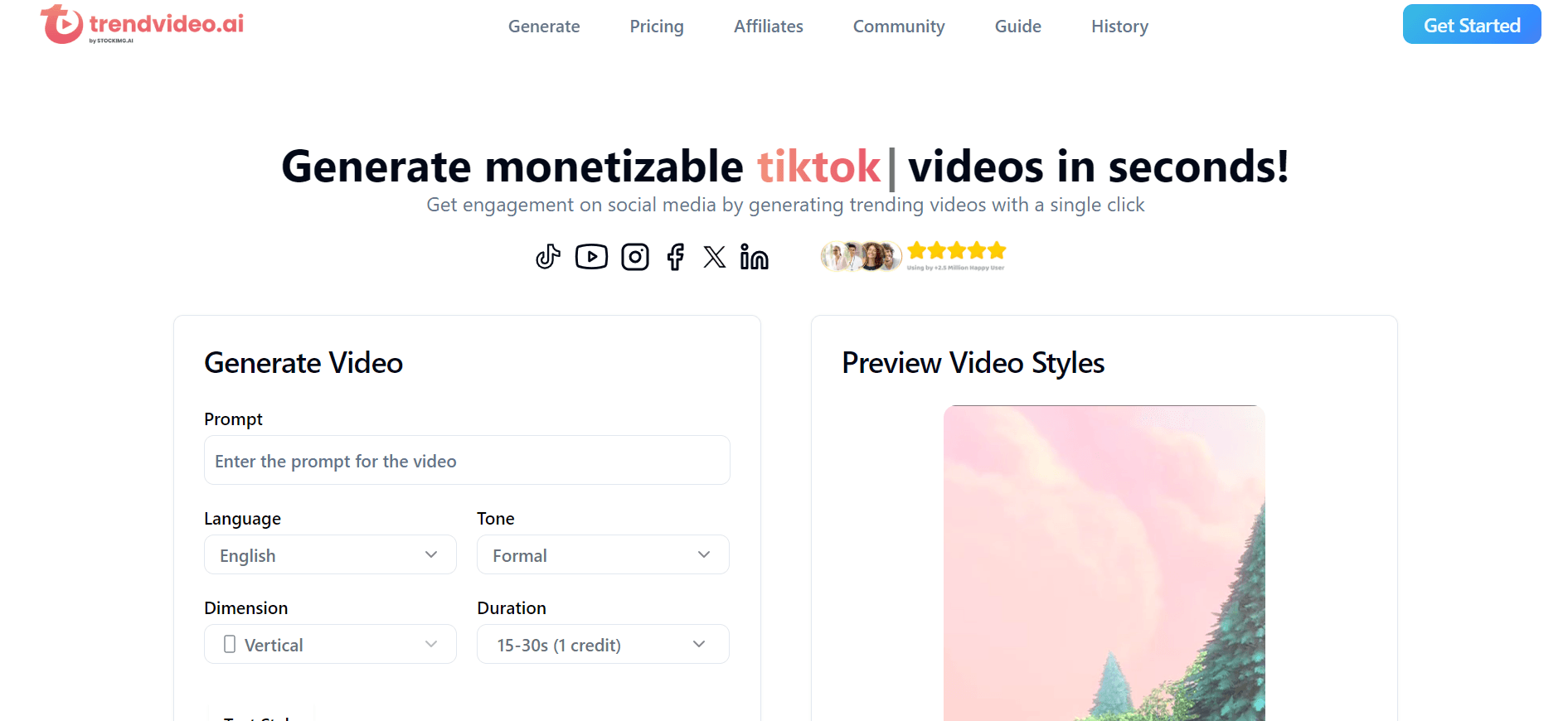
Task: Open the Language dropdown showing English
Action: tap(330, 554)
